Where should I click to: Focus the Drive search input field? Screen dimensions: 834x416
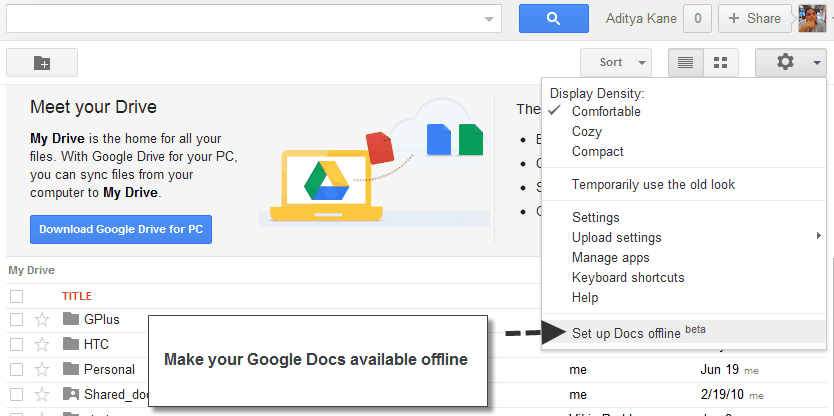[x=254, y=19]
